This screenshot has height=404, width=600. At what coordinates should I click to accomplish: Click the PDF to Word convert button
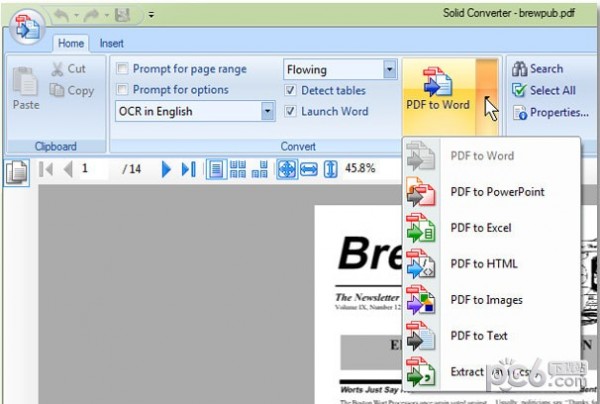click(438, 90)
